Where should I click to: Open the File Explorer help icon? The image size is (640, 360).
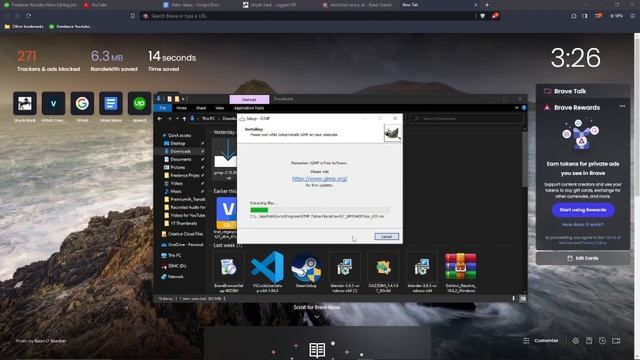click(x=524, y=108)
